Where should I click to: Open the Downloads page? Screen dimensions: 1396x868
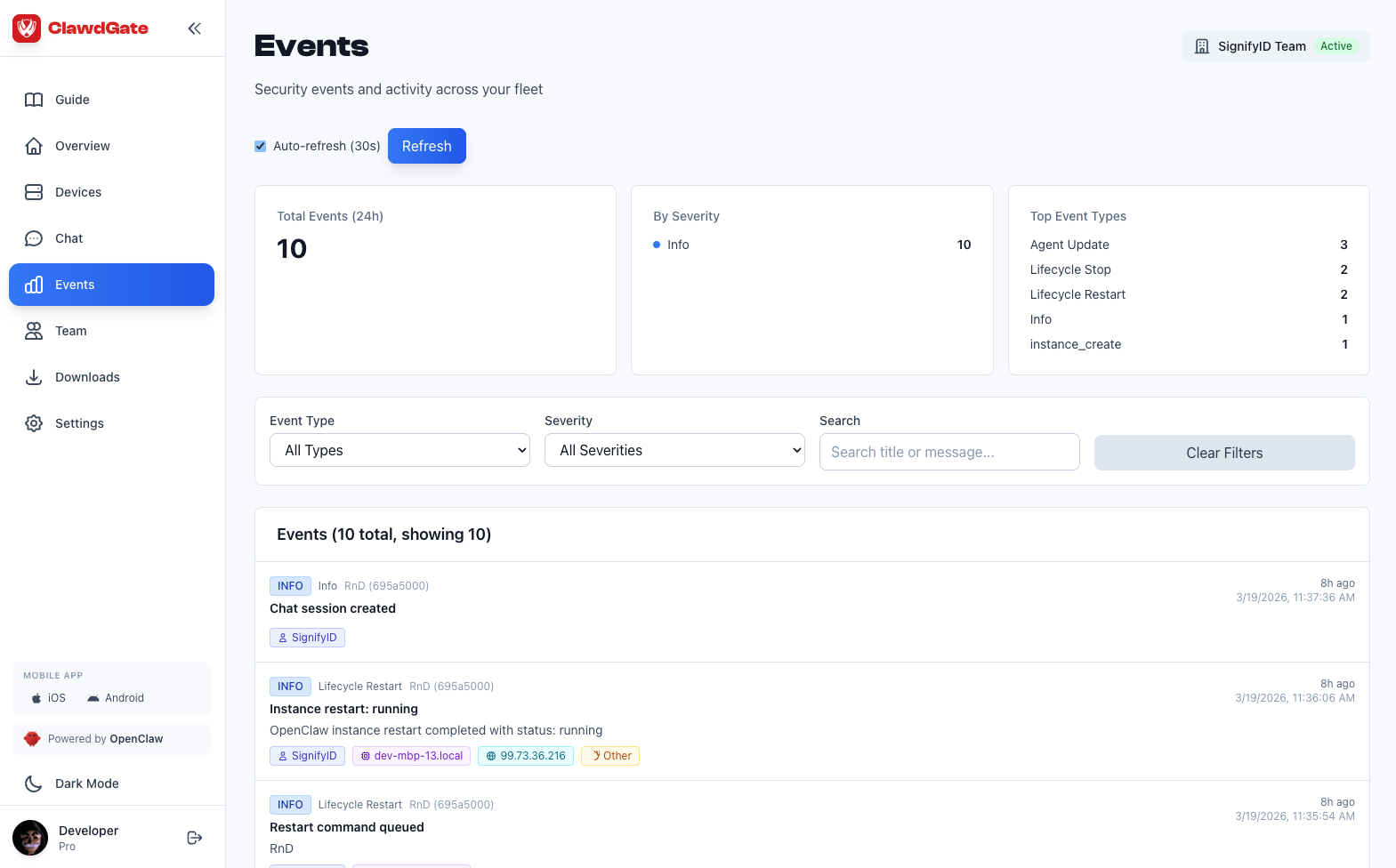pyautogui.click(x=111, y=377)
